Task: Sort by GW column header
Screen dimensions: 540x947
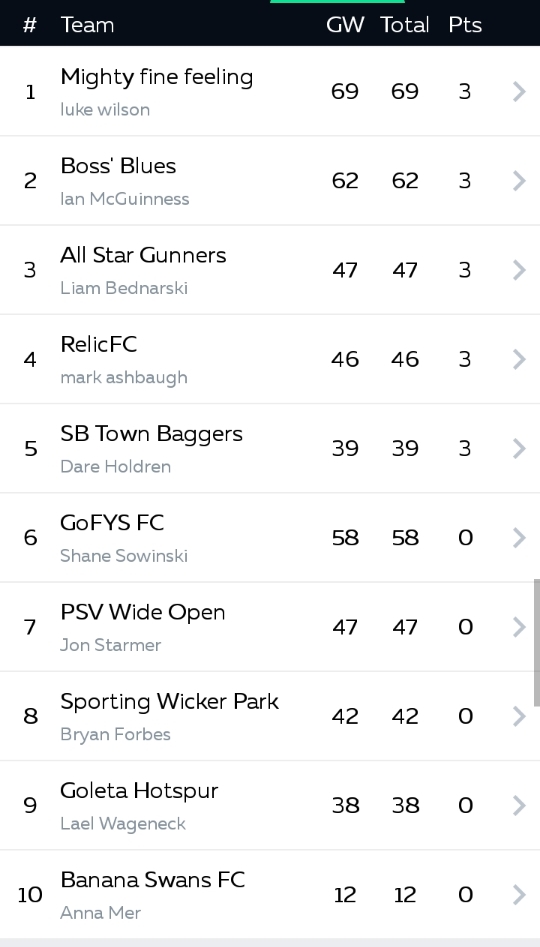Action: point(345,25)
